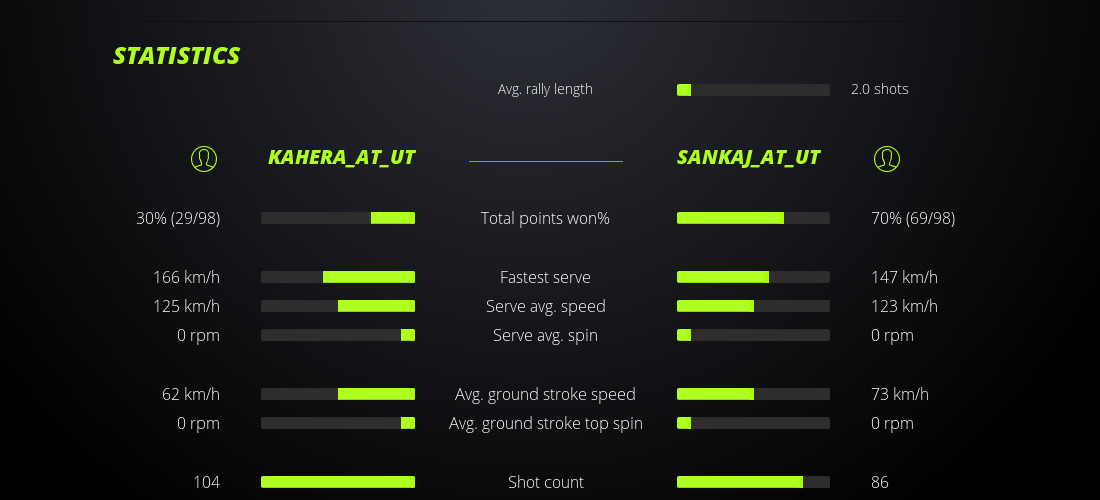Screen dimensions: 1100x500
Task: Click SANKAJ's ground stroke top spin bar
Action: tap(753, 423)
